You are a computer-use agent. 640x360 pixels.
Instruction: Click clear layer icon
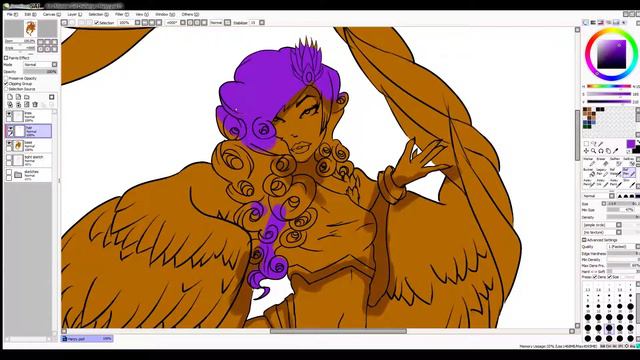(x=27, y=105)
